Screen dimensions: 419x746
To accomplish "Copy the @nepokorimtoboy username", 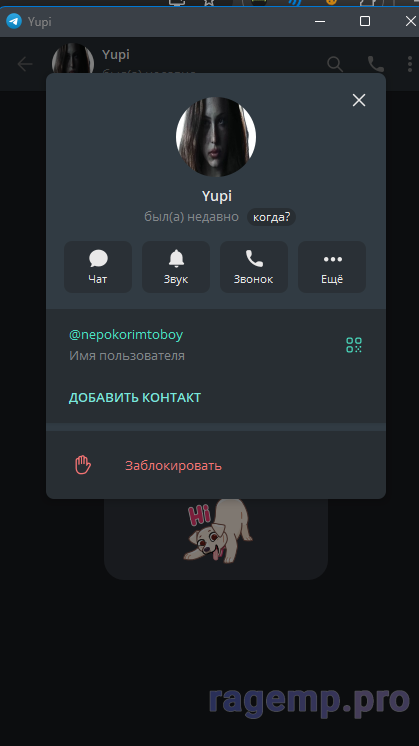I will click(x=126, y=335).
